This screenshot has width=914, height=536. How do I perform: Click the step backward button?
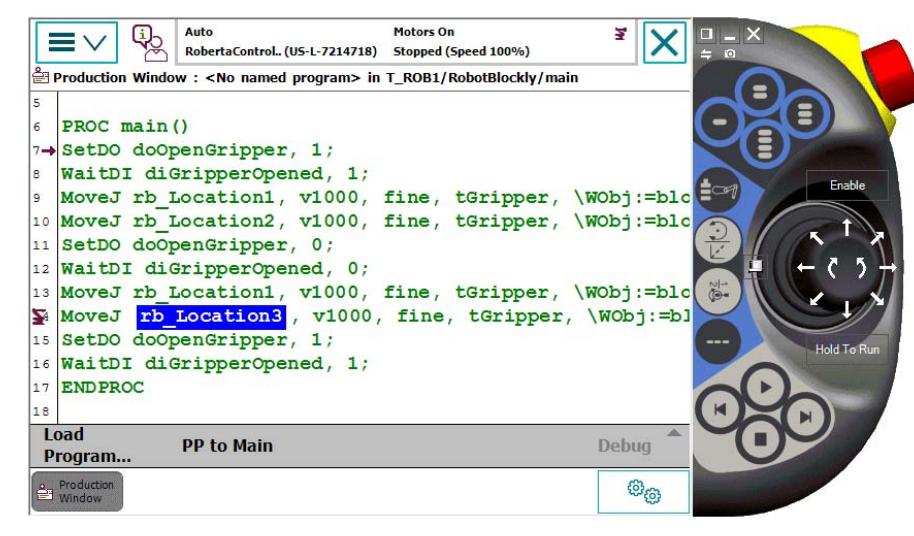[720, 410]
